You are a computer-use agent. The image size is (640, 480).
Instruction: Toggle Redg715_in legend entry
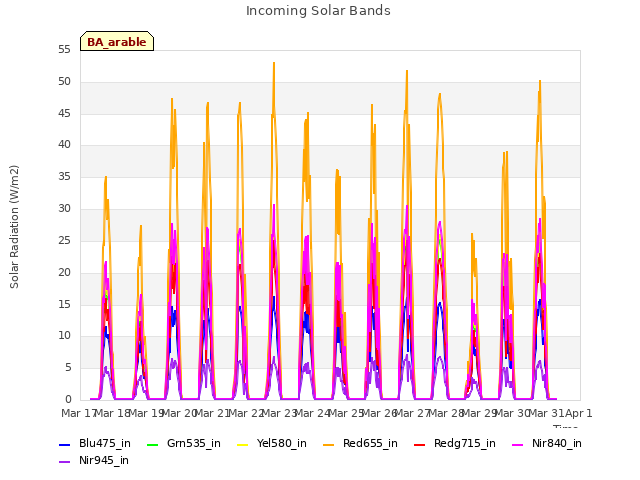455,443
